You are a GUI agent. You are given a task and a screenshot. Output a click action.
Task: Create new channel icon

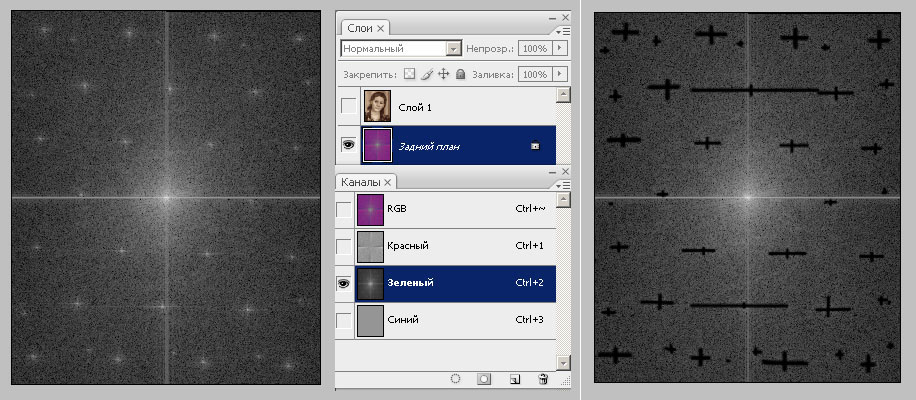coord(514,379)
